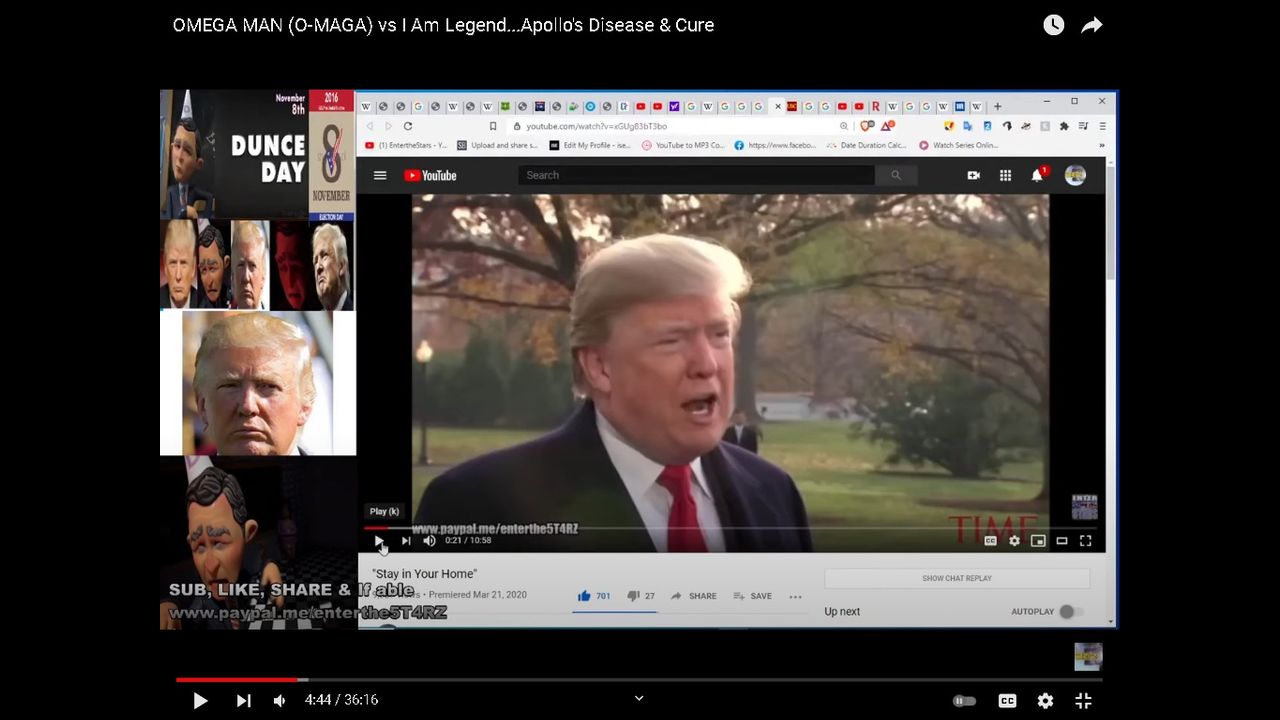Screen dimensions: 1280x720
Task: Click the channel watermark thumbnail above the exit-fullscreen button
Action: [1088, 656]
